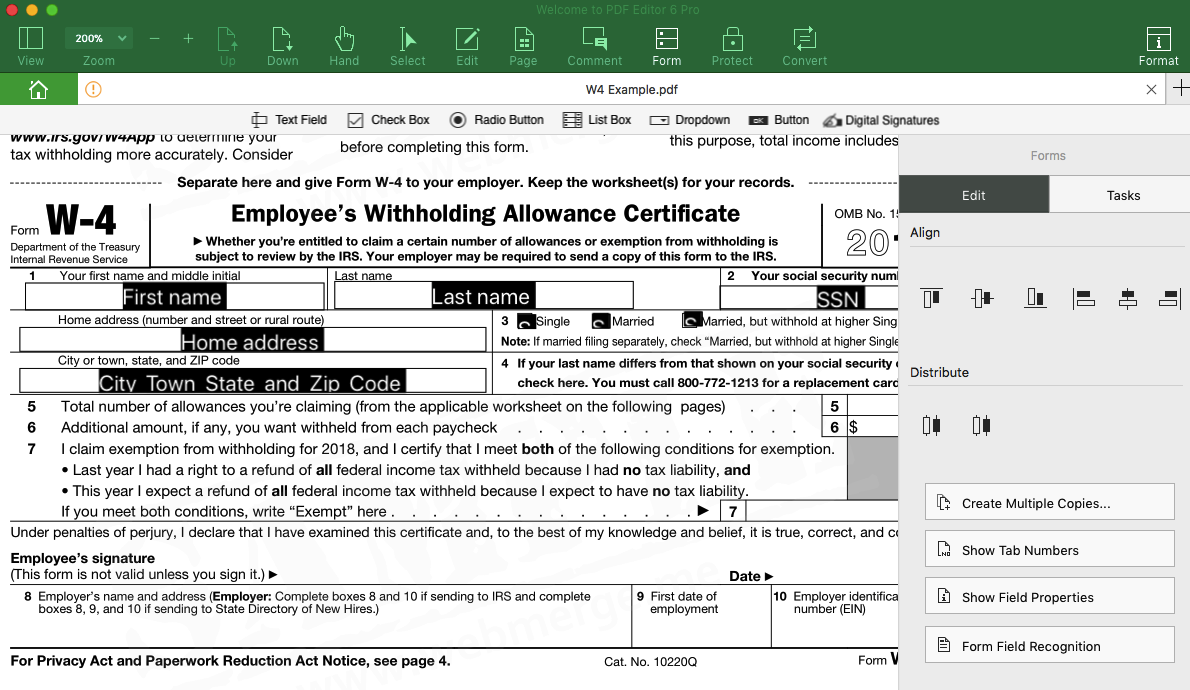Image resolution: width=1190 pixels, height=690 pixels.
Task: Select the Last name form field
Action: 483,295
